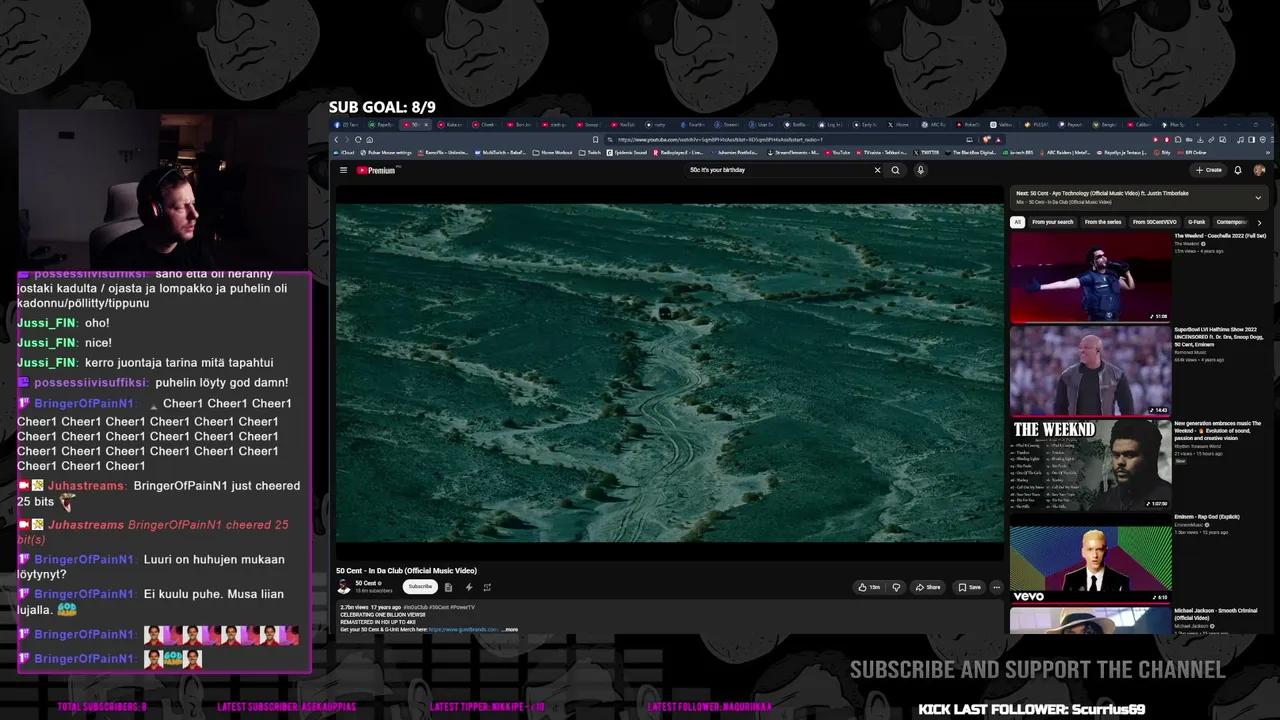Click the document icon beside Subscribe
Viewport: 1280px width, 720px height.
tap(448, 587)
